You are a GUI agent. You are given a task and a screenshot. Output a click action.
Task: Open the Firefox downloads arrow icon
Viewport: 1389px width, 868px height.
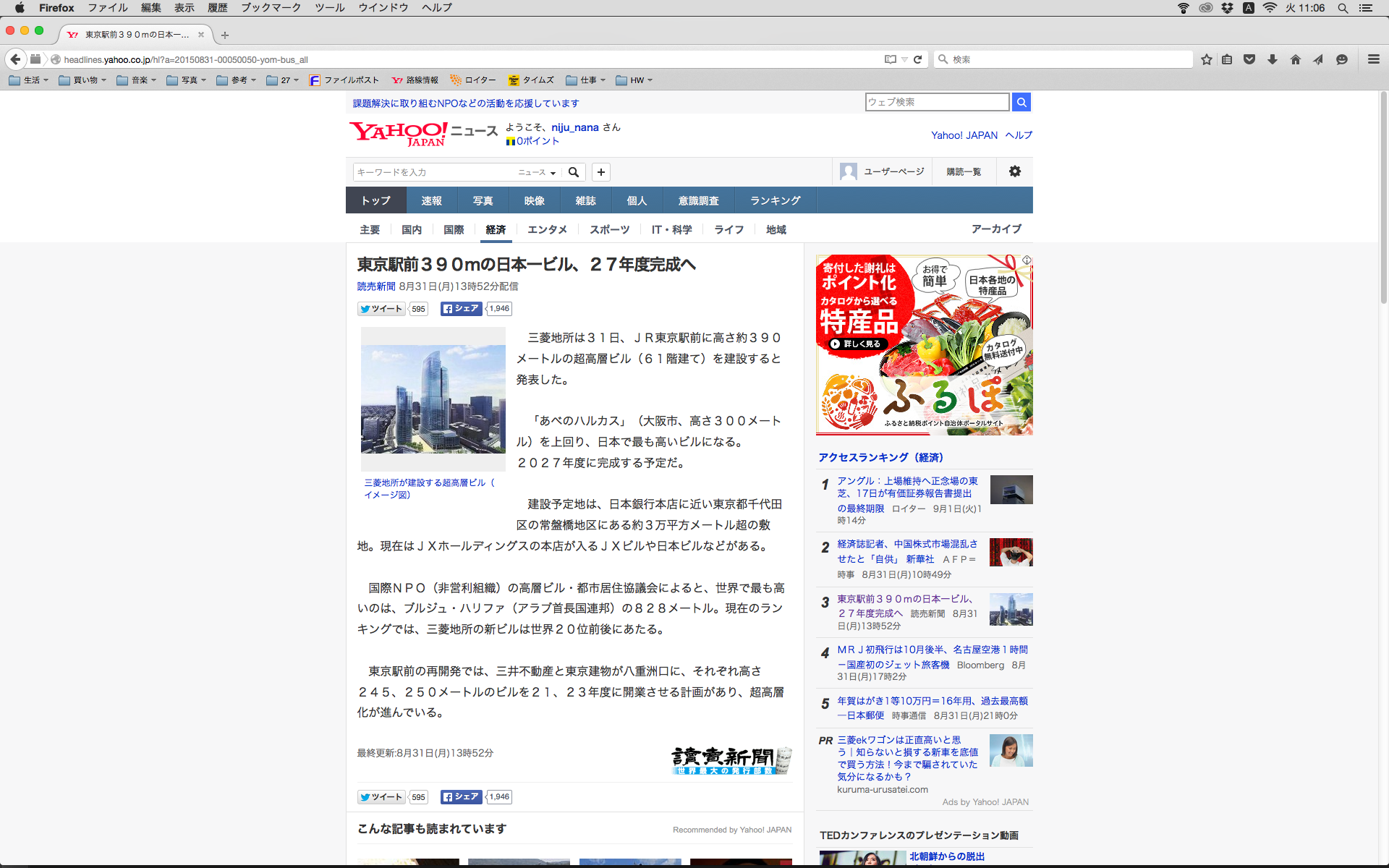click(x=1272, y=59)
